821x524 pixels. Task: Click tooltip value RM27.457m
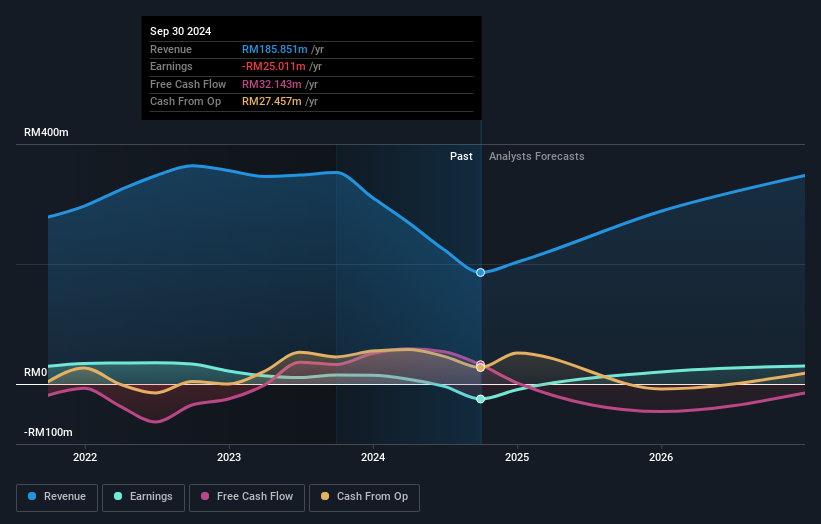tap(272, 102)
